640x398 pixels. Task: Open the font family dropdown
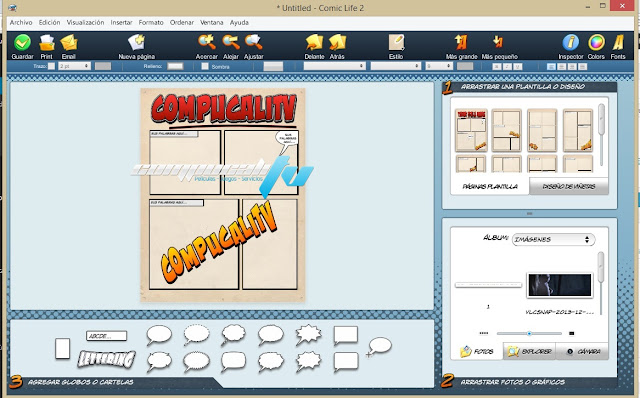(334, 66)
